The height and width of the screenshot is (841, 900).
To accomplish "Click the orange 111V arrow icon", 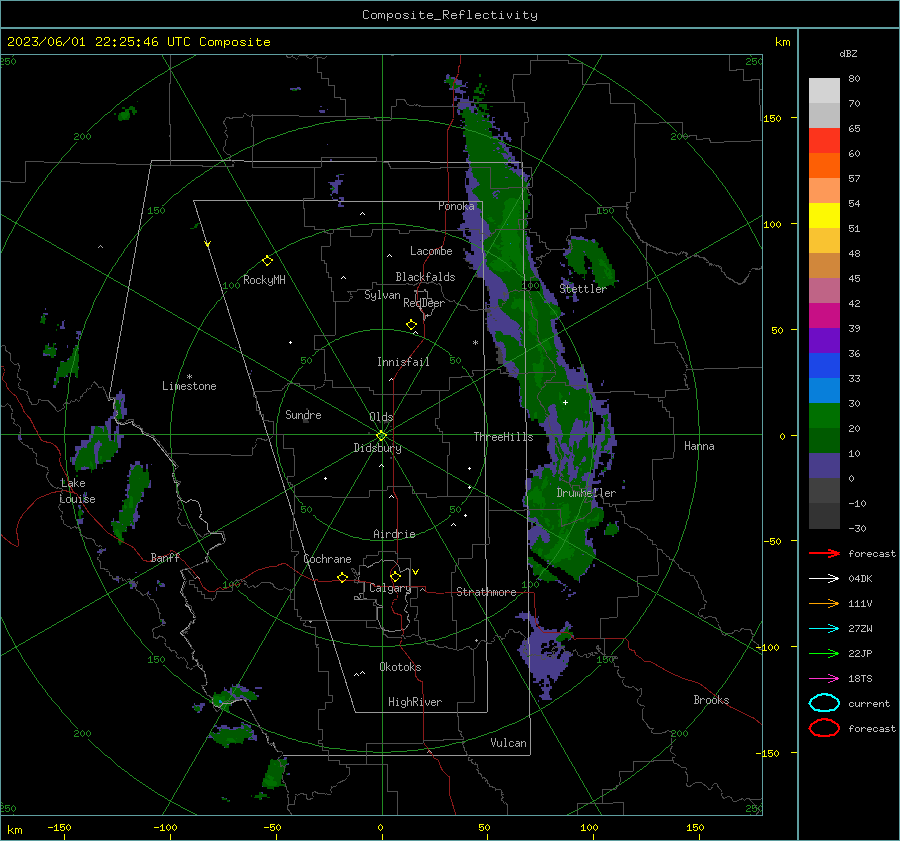I will coord(824,603).
